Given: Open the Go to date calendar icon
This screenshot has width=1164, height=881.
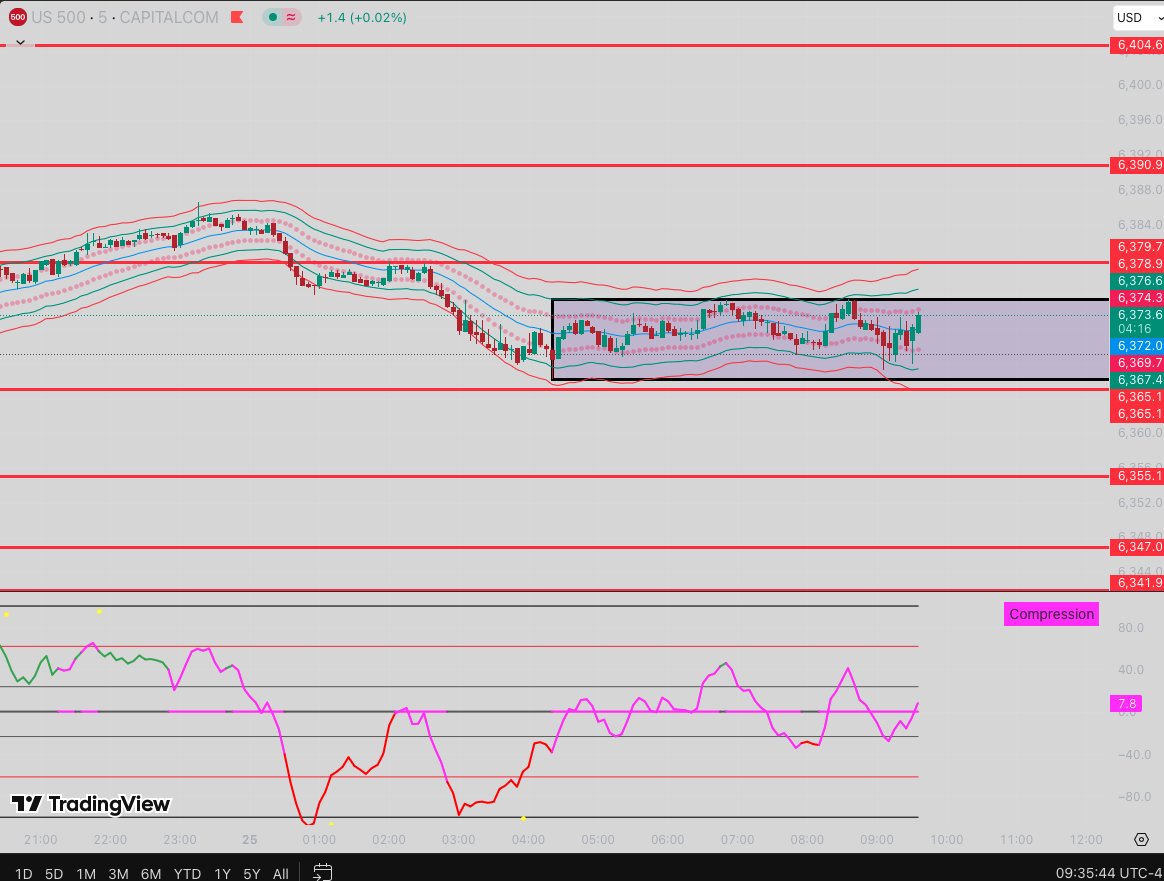Looking at the screenshot, I should click(322, 872).
